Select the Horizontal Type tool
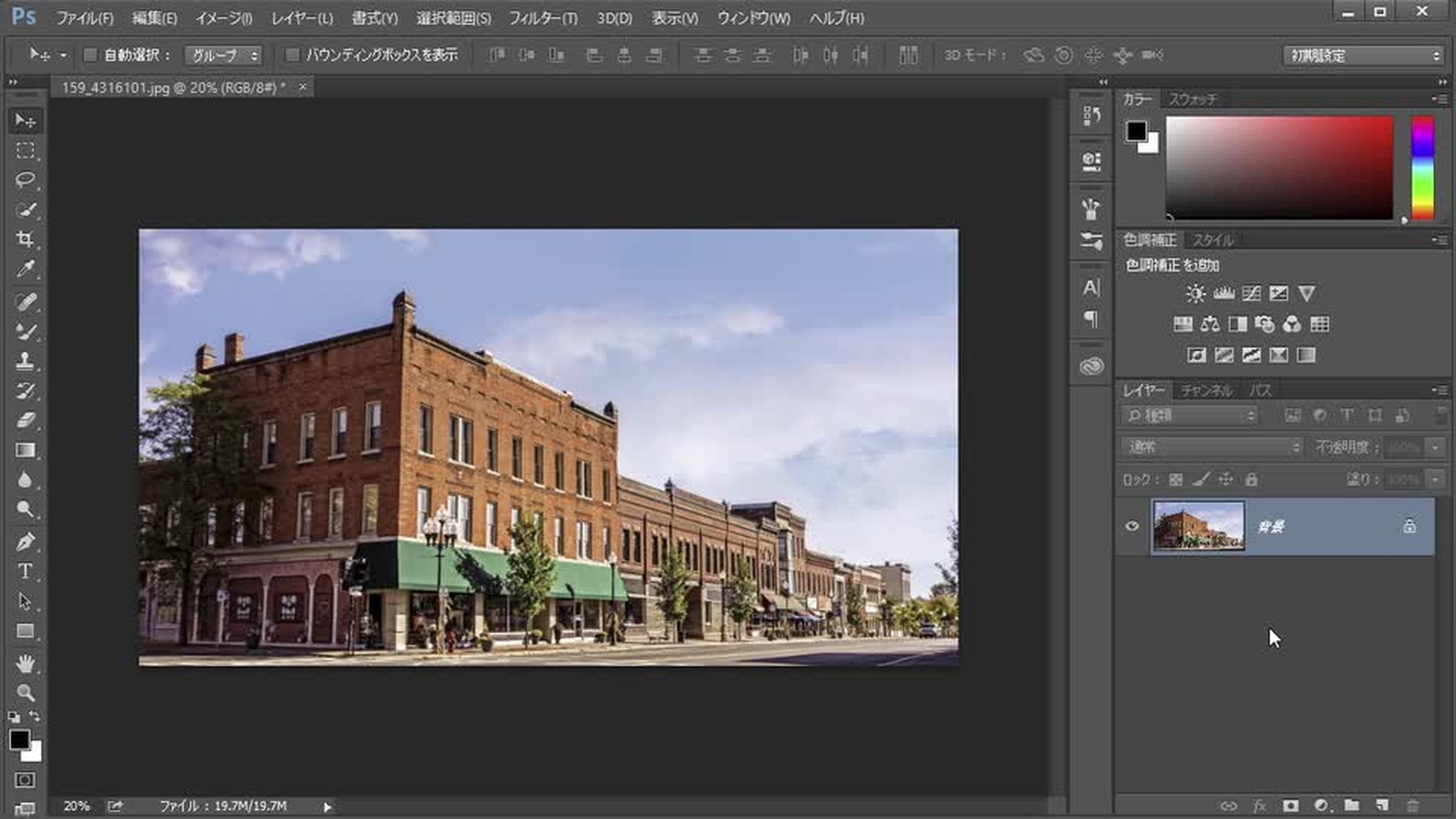Viewport: 1456px width, 819px height. (x=25, y=571)
